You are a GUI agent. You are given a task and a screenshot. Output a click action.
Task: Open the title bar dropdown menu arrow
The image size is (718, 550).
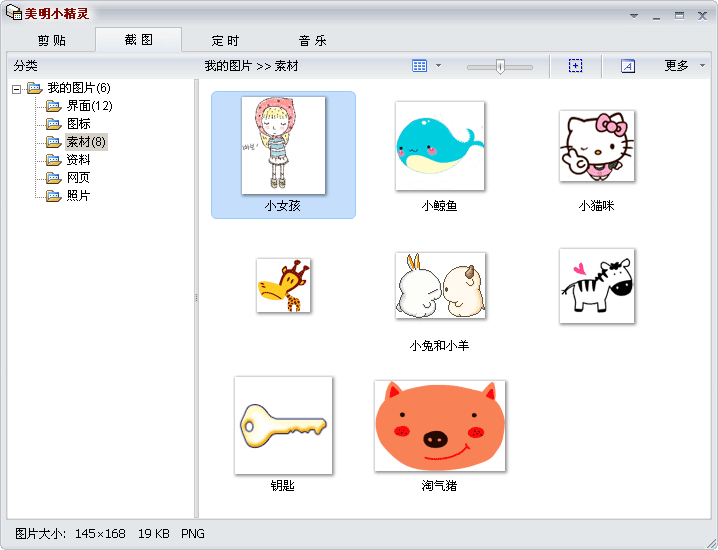[x=634, y=16]
